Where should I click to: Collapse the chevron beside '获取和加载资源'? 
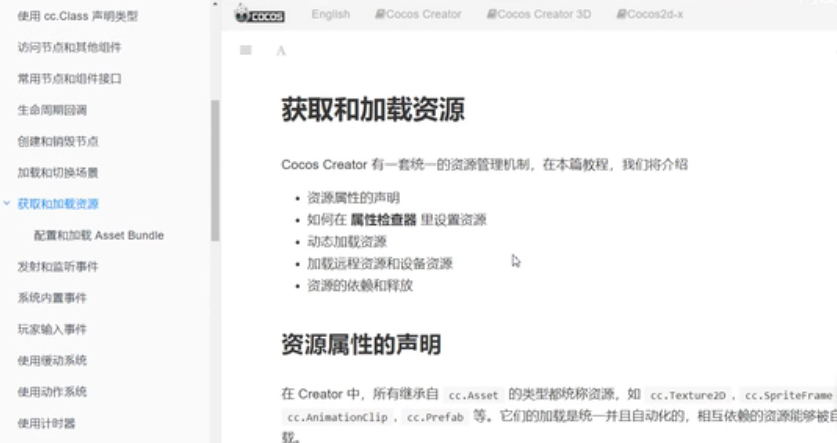pyautogui.click(x=6, y=203)
